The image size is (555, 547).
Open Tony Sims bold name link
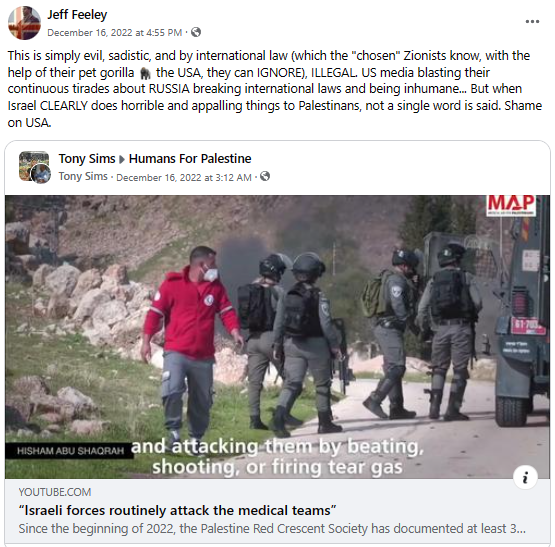(87, 159)
